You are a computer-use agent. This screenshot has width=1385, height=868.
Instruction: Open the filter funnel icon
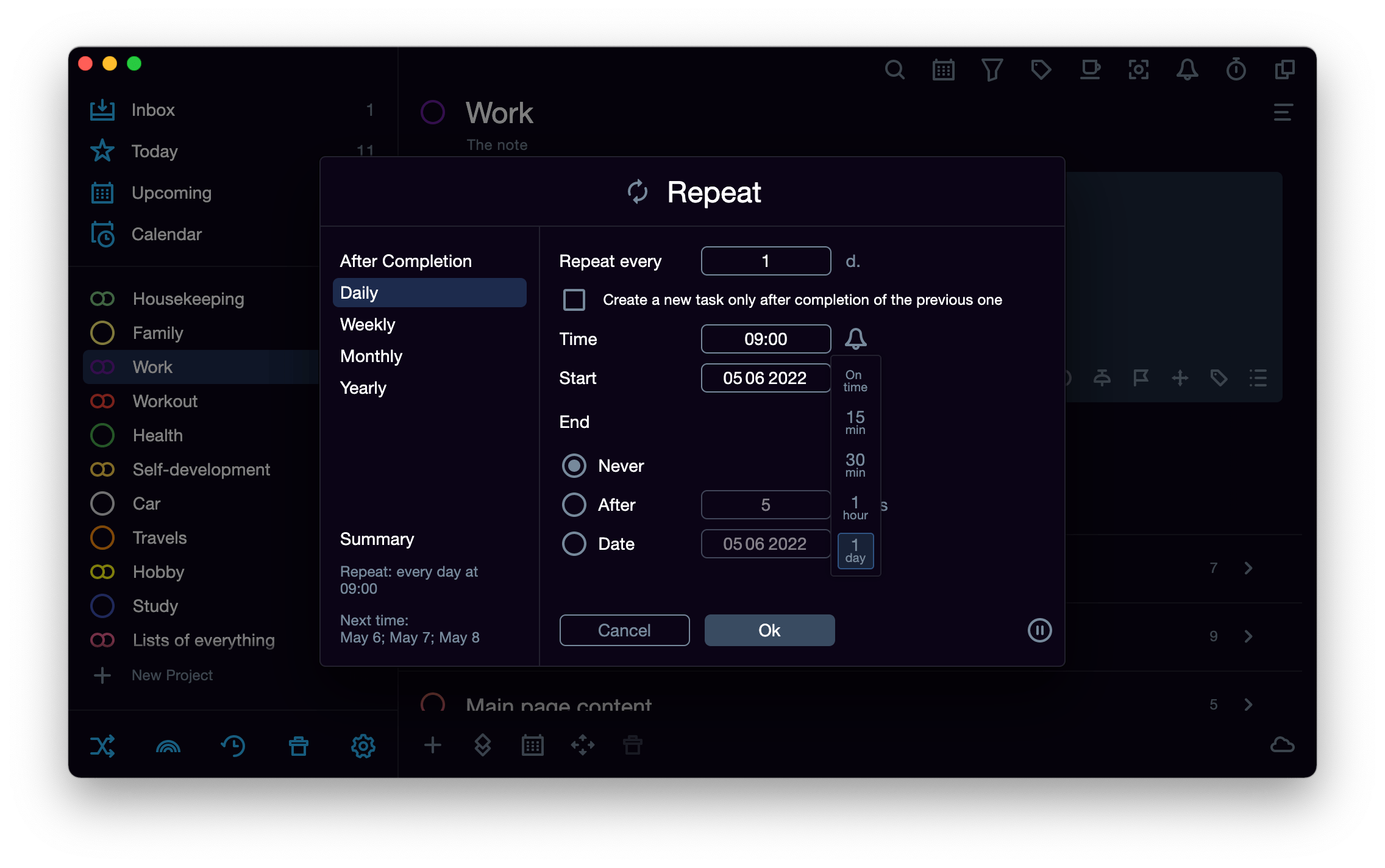[992, 69]
